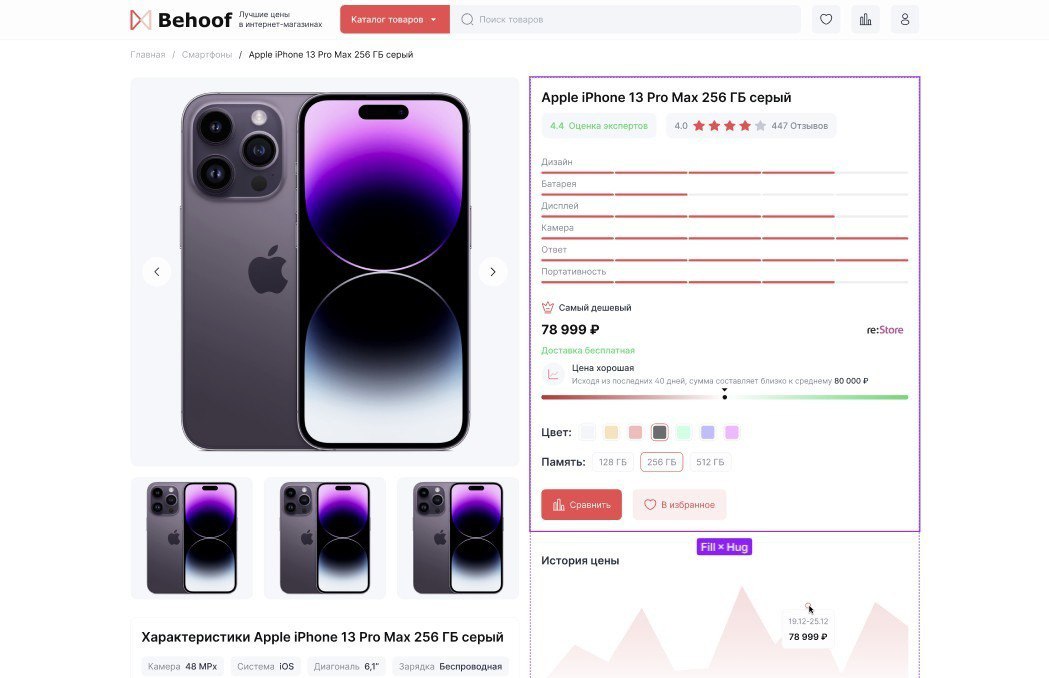Select 512 ГБ memory option
The width and height of the screenshot is (1049, 678).
click(x=710, y=462)
